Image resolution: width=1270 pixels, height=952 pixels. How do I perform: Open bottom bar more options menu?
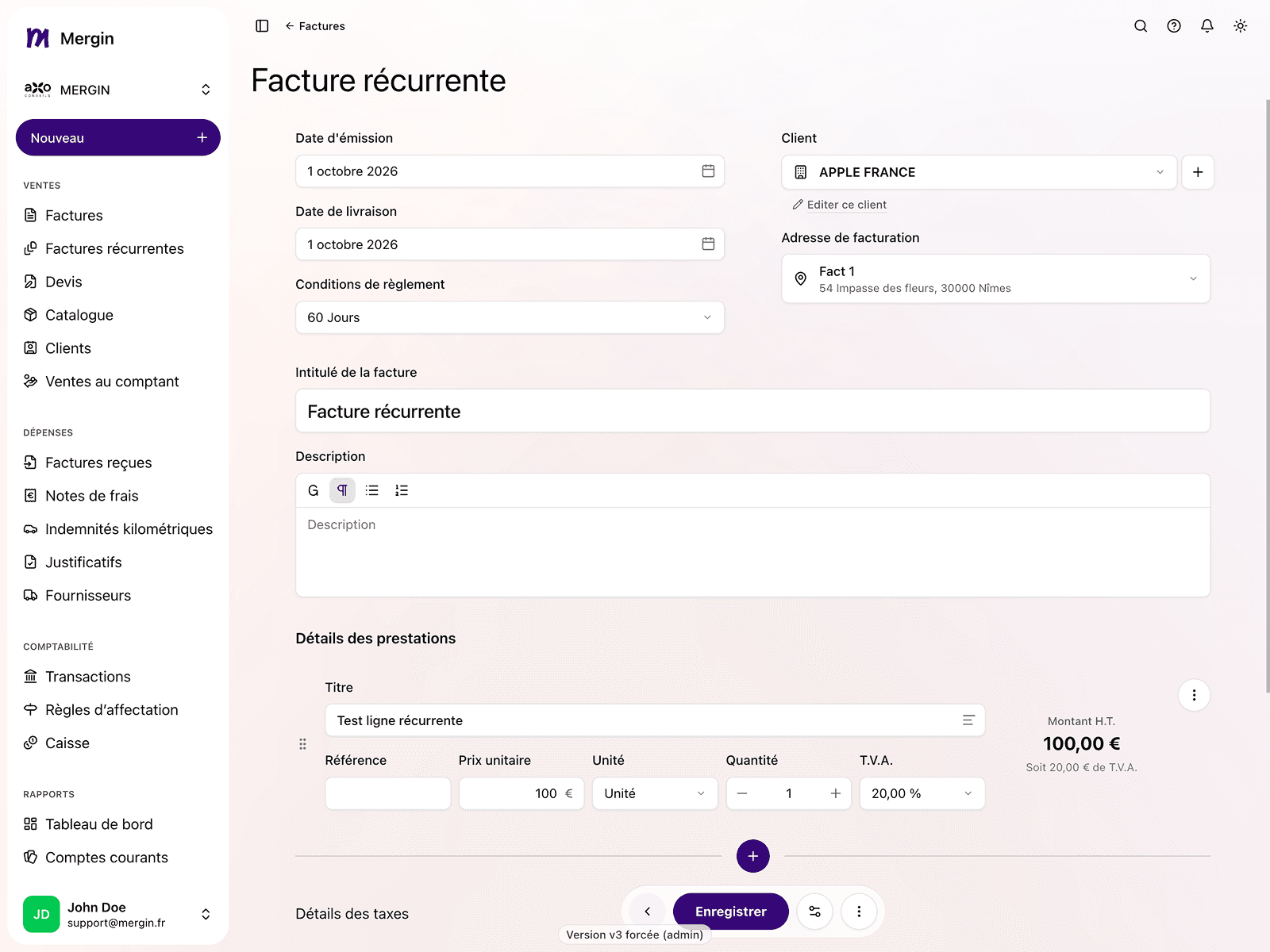coord(859,912)
